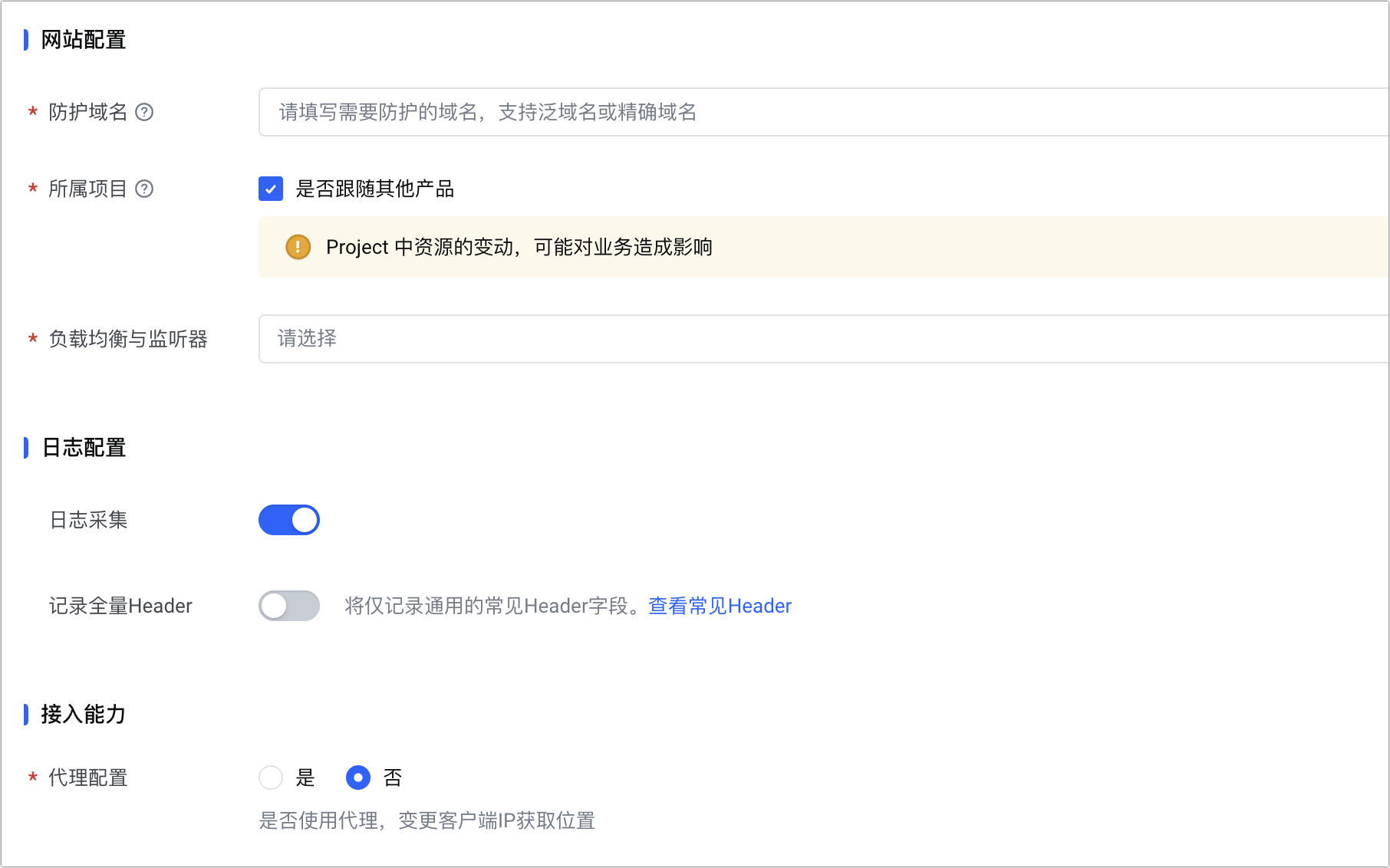Open the 负载均衡与监听器 dropdown
The height and width of the screenshot is (868, 1390).
point(824,339)
